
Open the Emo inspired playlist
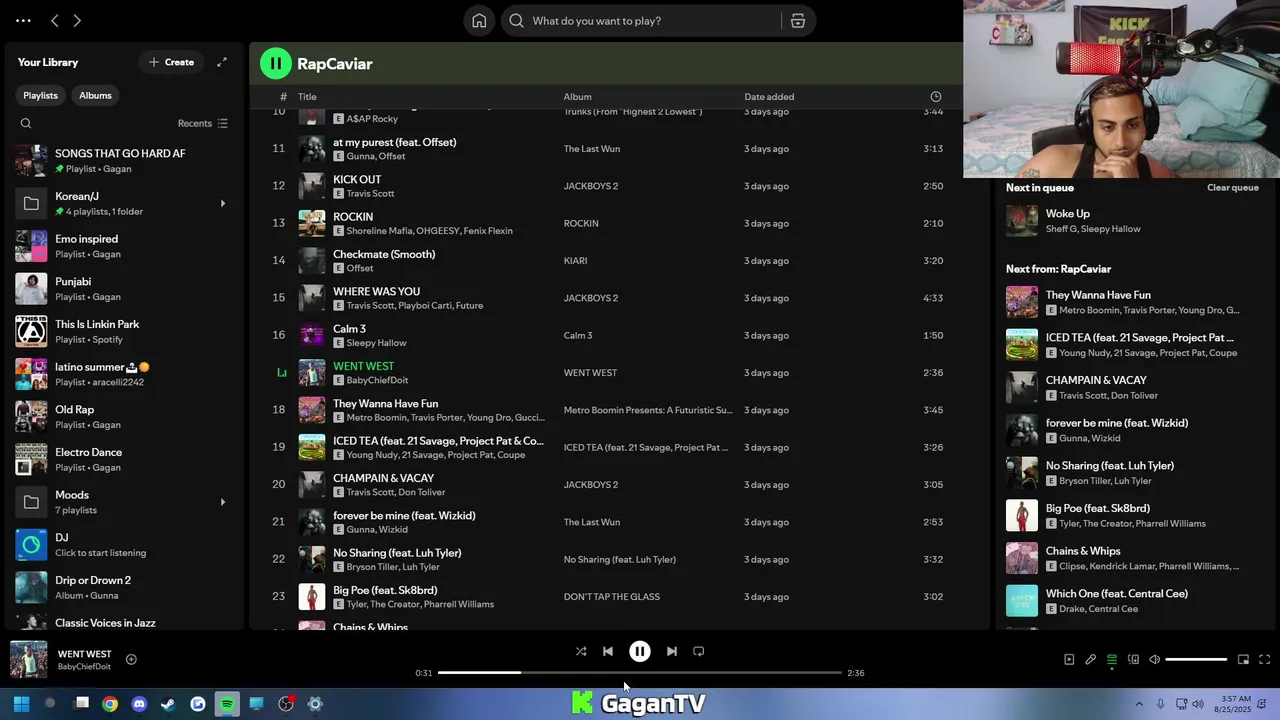tap(124, 246)
